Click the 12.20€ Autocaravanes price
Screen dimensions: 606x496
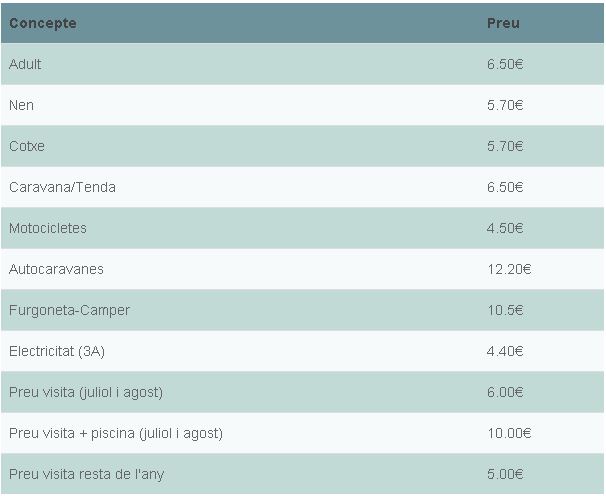(509, 269)
